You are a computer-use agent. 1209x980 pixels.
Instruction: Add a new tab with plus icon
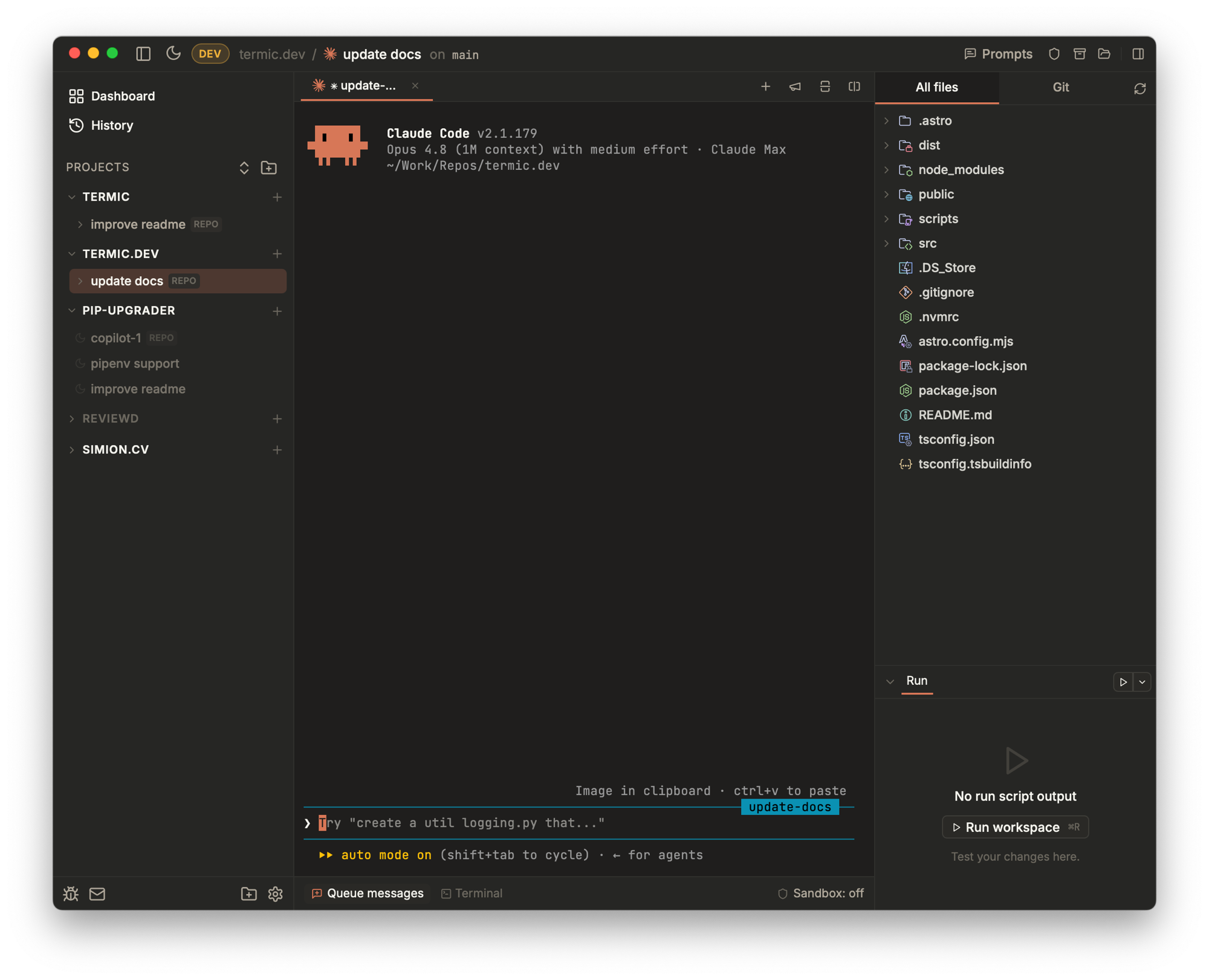pyautogui.click(x=766, y=86)
